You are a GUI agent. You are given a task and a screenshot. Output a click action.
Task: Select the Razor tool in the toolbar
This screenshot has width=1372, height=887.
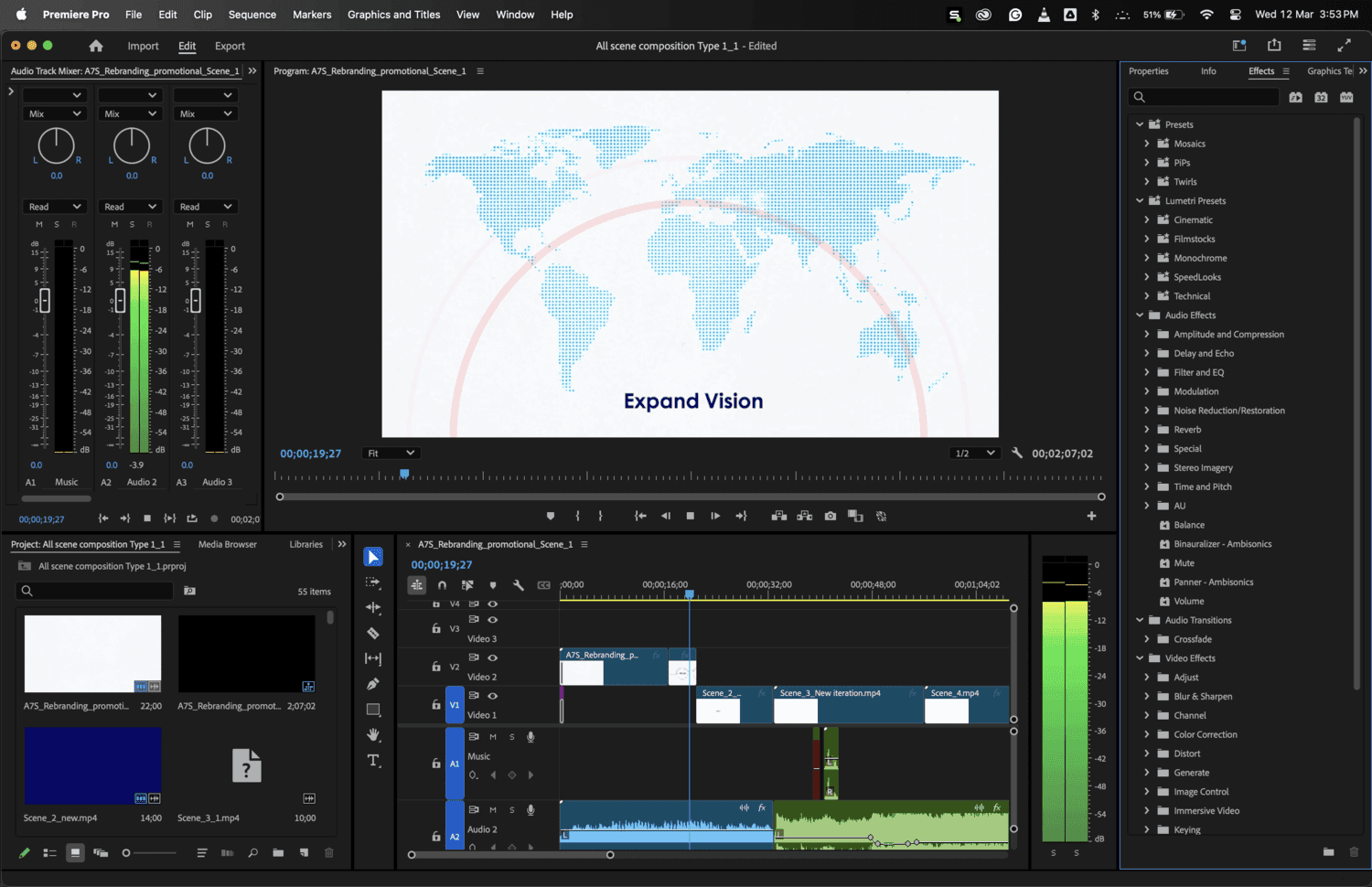(373, 633)
